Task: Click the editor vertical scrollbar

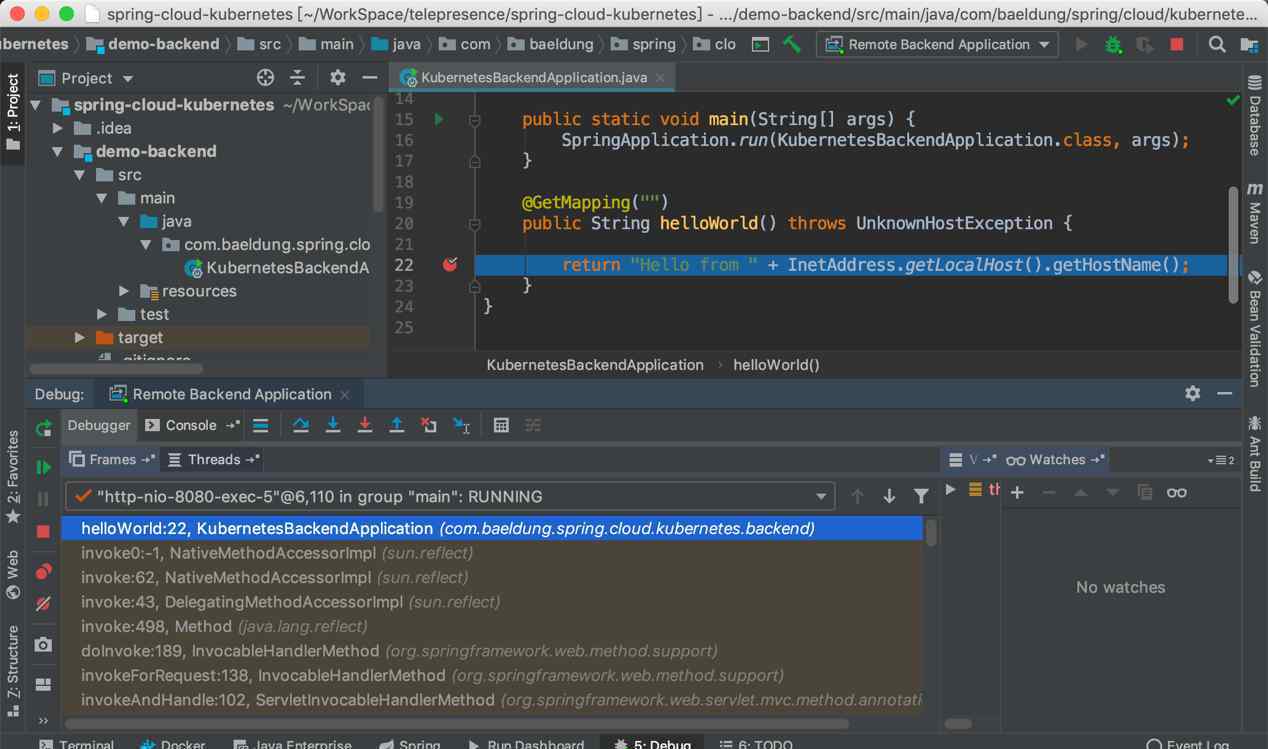Action: click(1233, 245)
